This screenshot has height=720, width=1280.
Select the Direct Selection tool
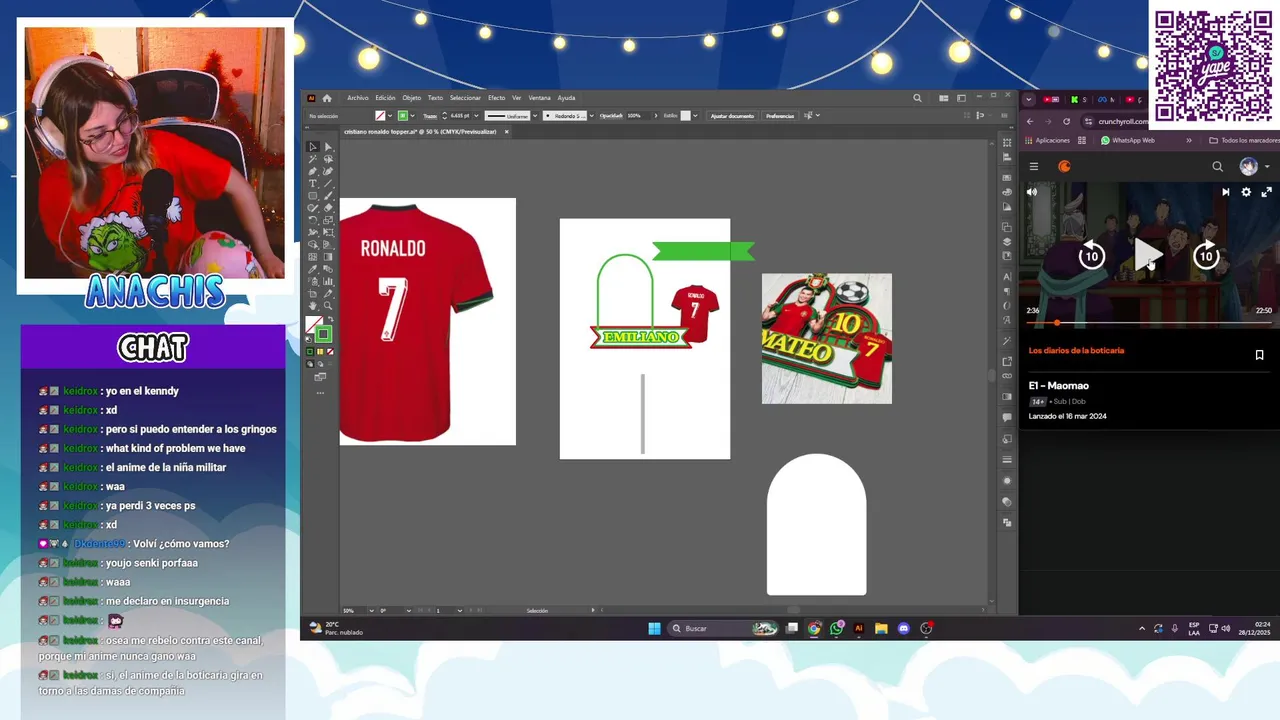pos(328,146)
